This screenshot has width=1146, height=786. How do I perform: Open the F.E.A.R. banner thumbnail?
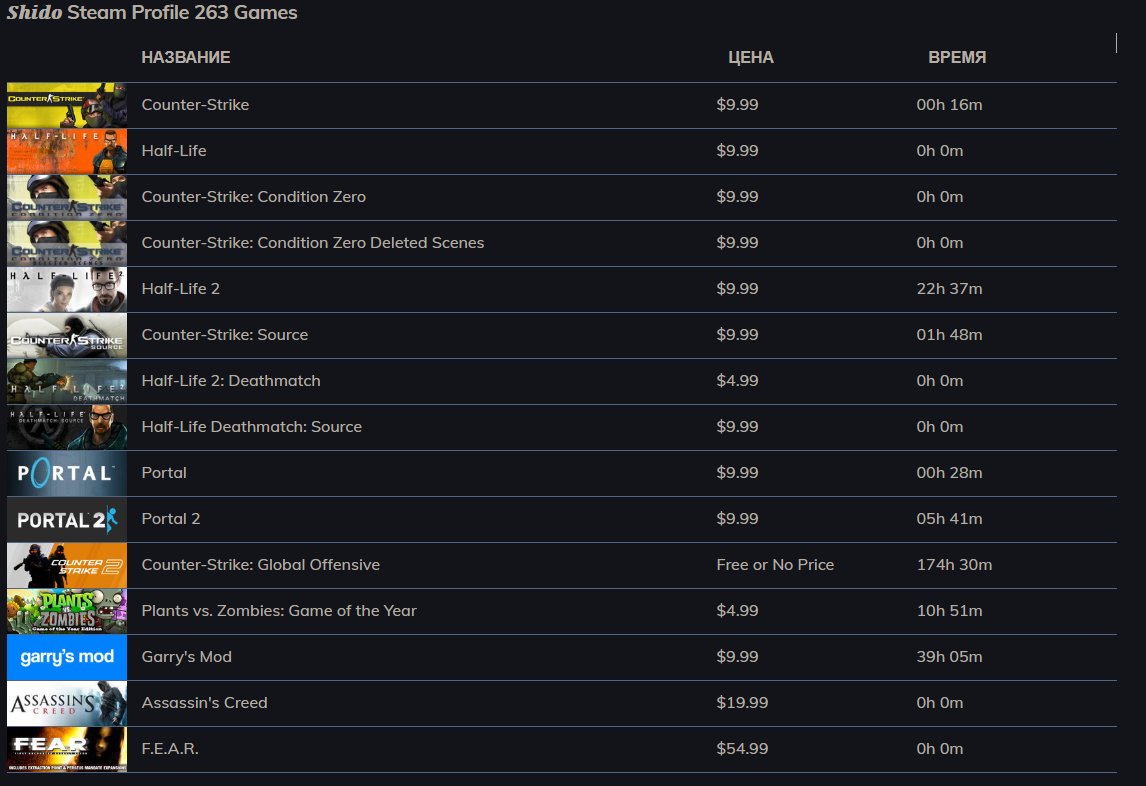pos(67,749)
